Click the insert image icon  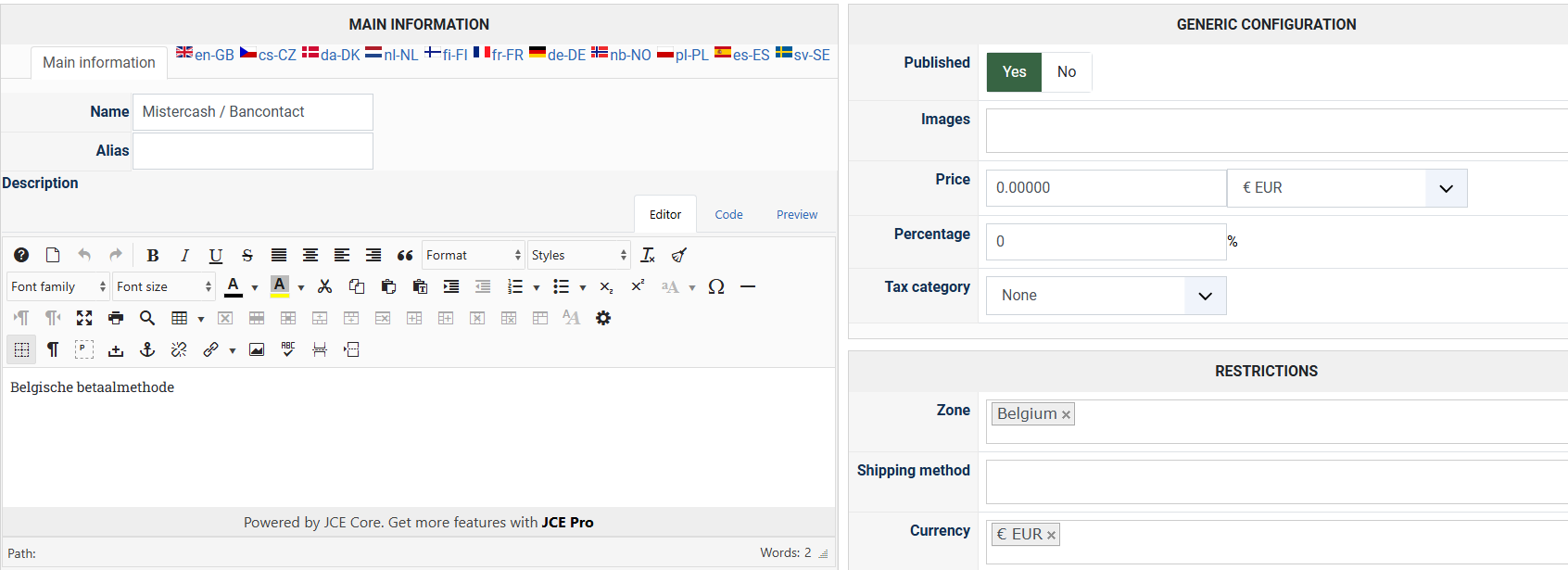(x=257, y=349)
